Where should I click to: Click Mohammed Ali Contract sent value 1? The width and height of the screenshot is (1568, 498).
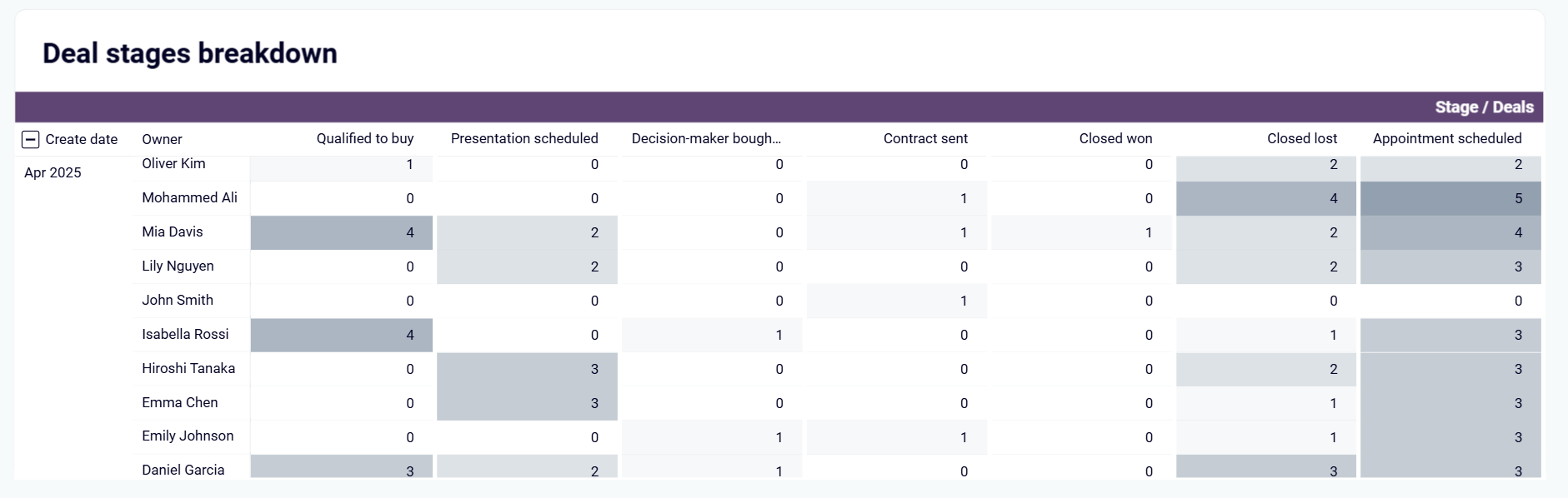pos(897,198)
